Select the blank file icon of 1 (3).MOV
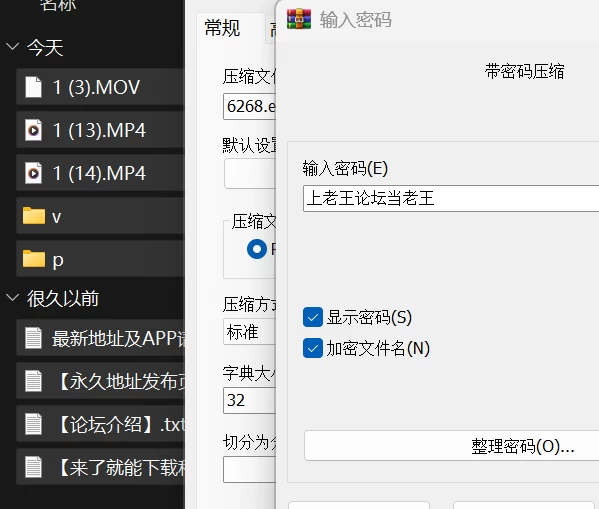The width and height of the screenshot is (599, 509). 33,87
